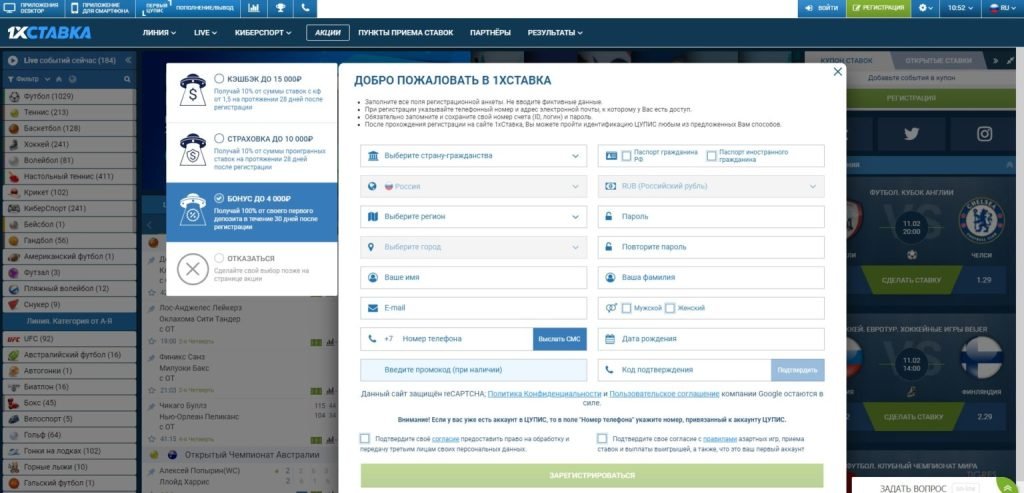Screen dimensions: 1024x493
Task: Click the promo code input field
Action: (x=473, y=370)
